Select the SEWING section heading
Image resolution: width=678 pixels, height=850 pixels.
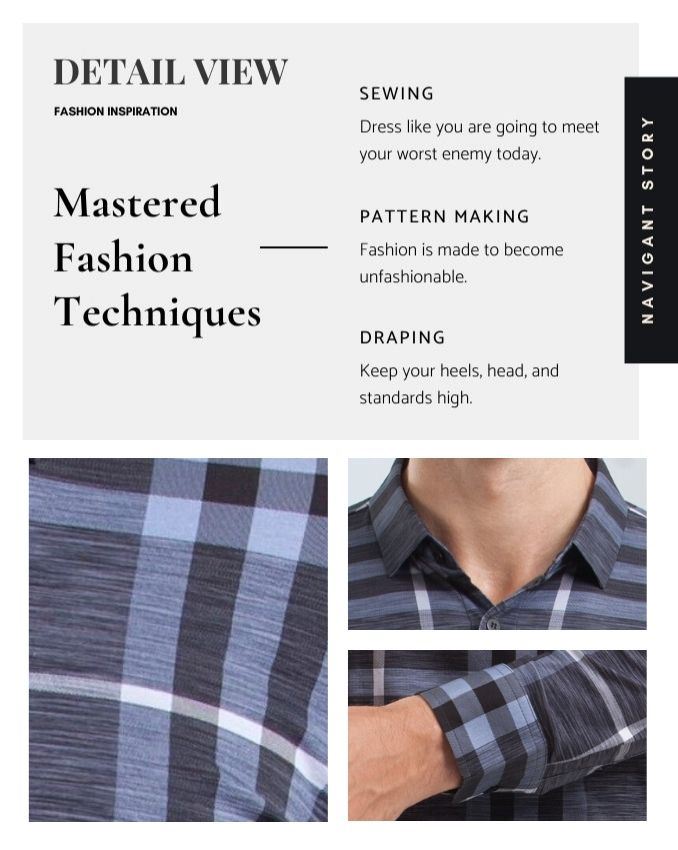(397, 93)
